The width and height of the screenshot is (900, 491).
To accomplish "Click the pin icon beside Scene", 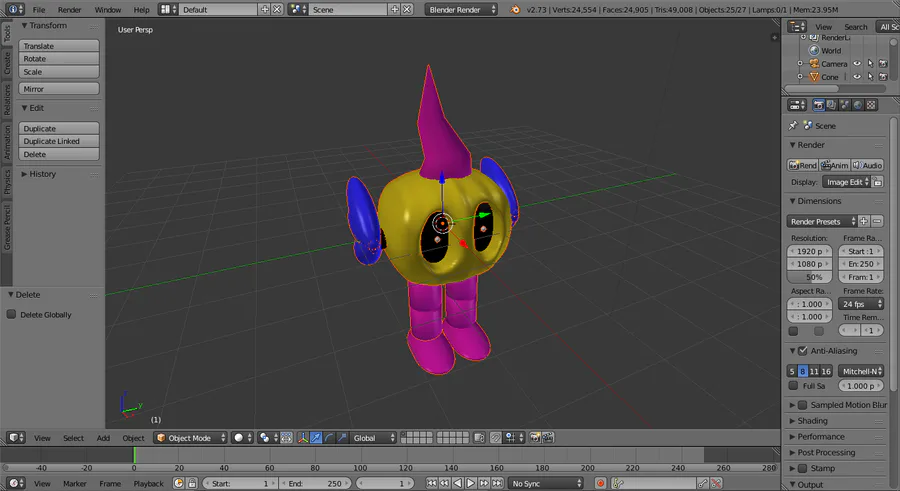I will pos(793,125).
